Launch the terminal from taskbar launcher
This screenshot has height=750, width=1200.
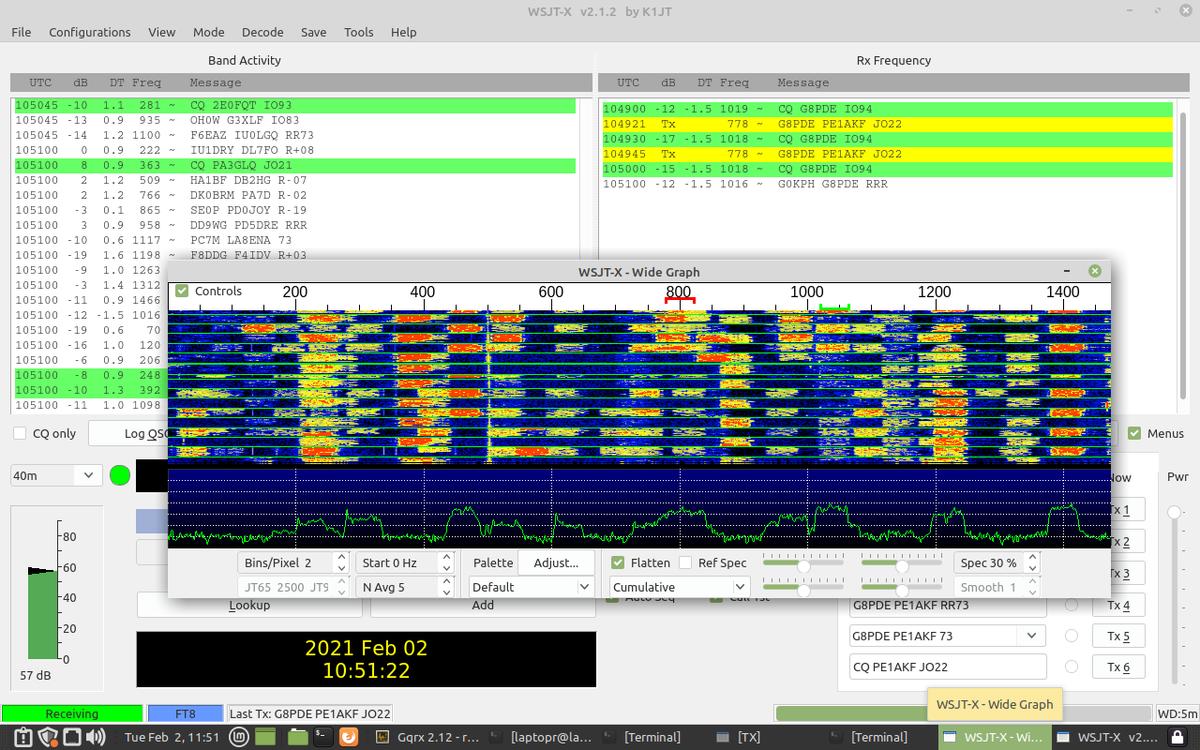pyautogui.click(x=323, y=738)
